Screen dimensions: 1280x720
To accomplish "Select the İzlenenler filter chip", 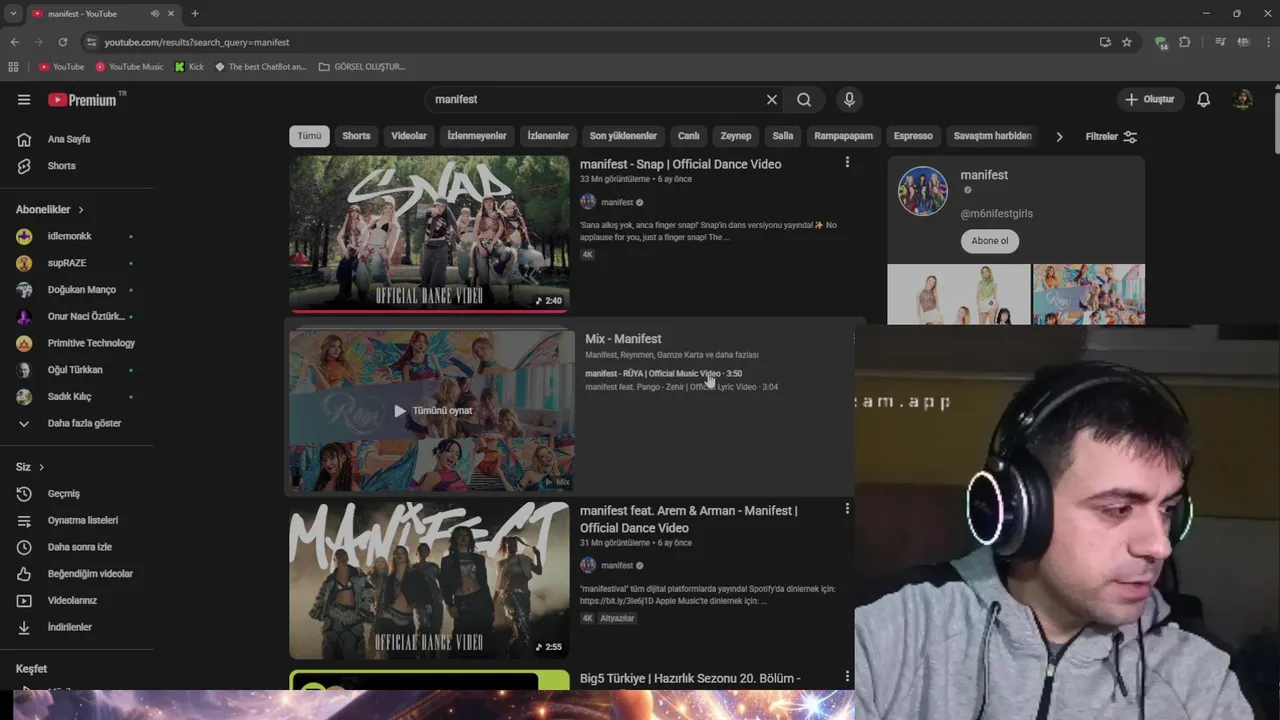I will point(548,136).
